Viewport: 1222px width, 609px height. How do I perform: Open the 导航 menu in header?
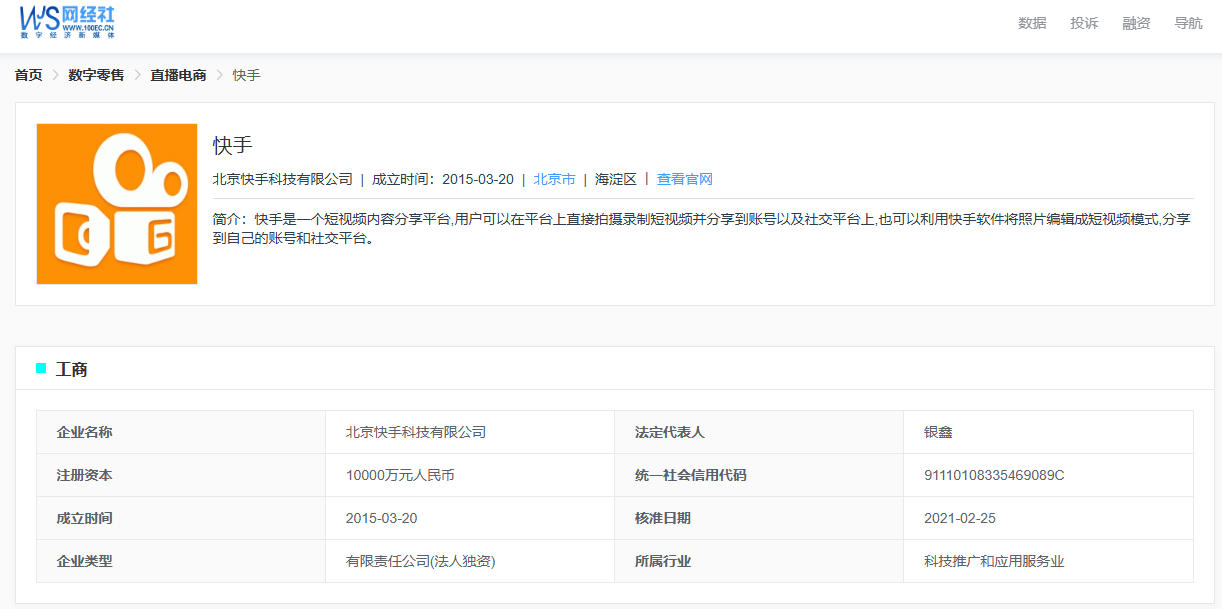tap(1188, 23)
